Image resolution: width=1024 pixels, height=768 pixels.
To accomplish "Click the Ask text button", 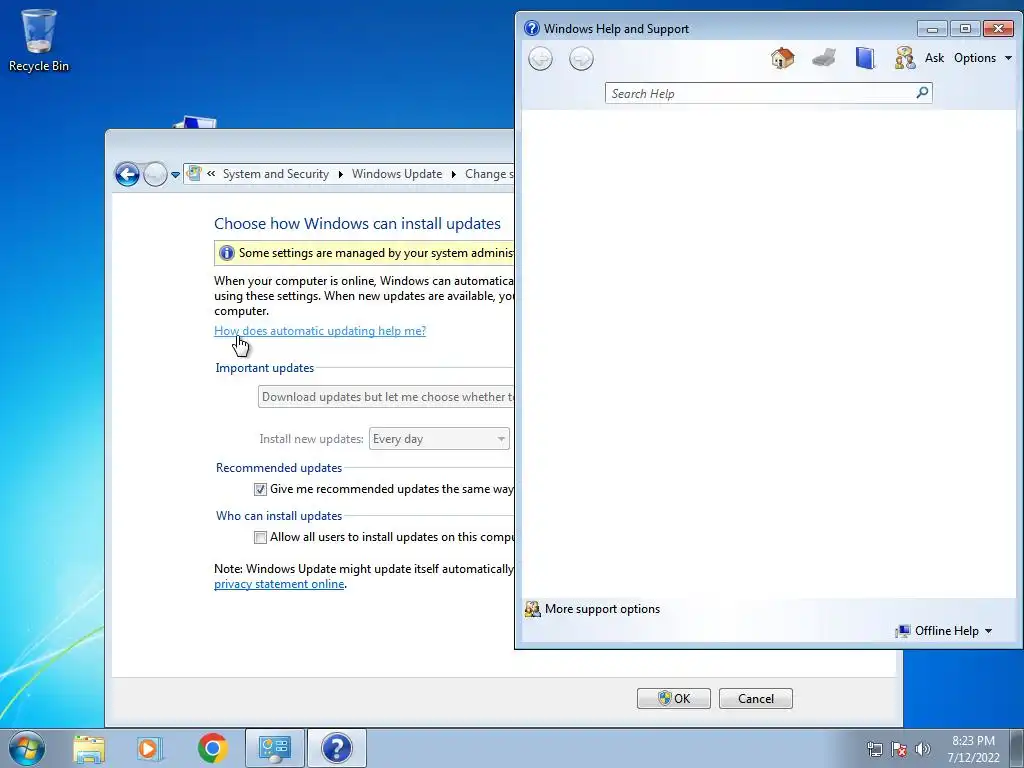I will click(x=934, y=58).
